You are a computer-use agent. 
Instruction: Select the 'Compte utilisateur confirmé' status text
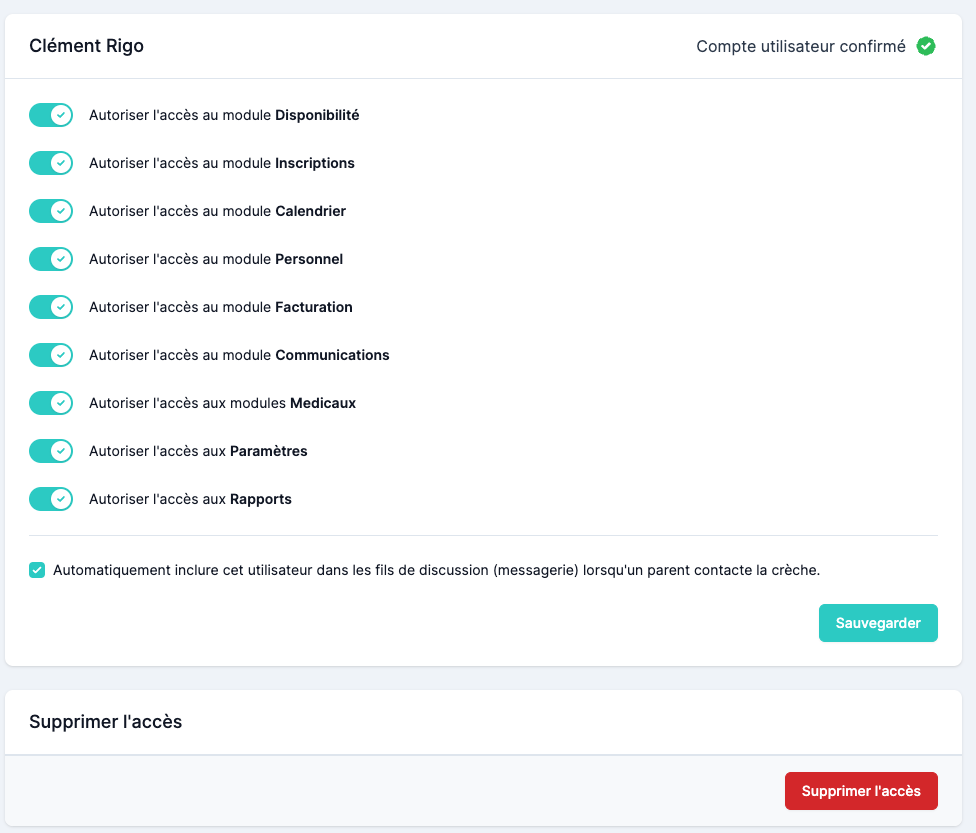point(800,46)
